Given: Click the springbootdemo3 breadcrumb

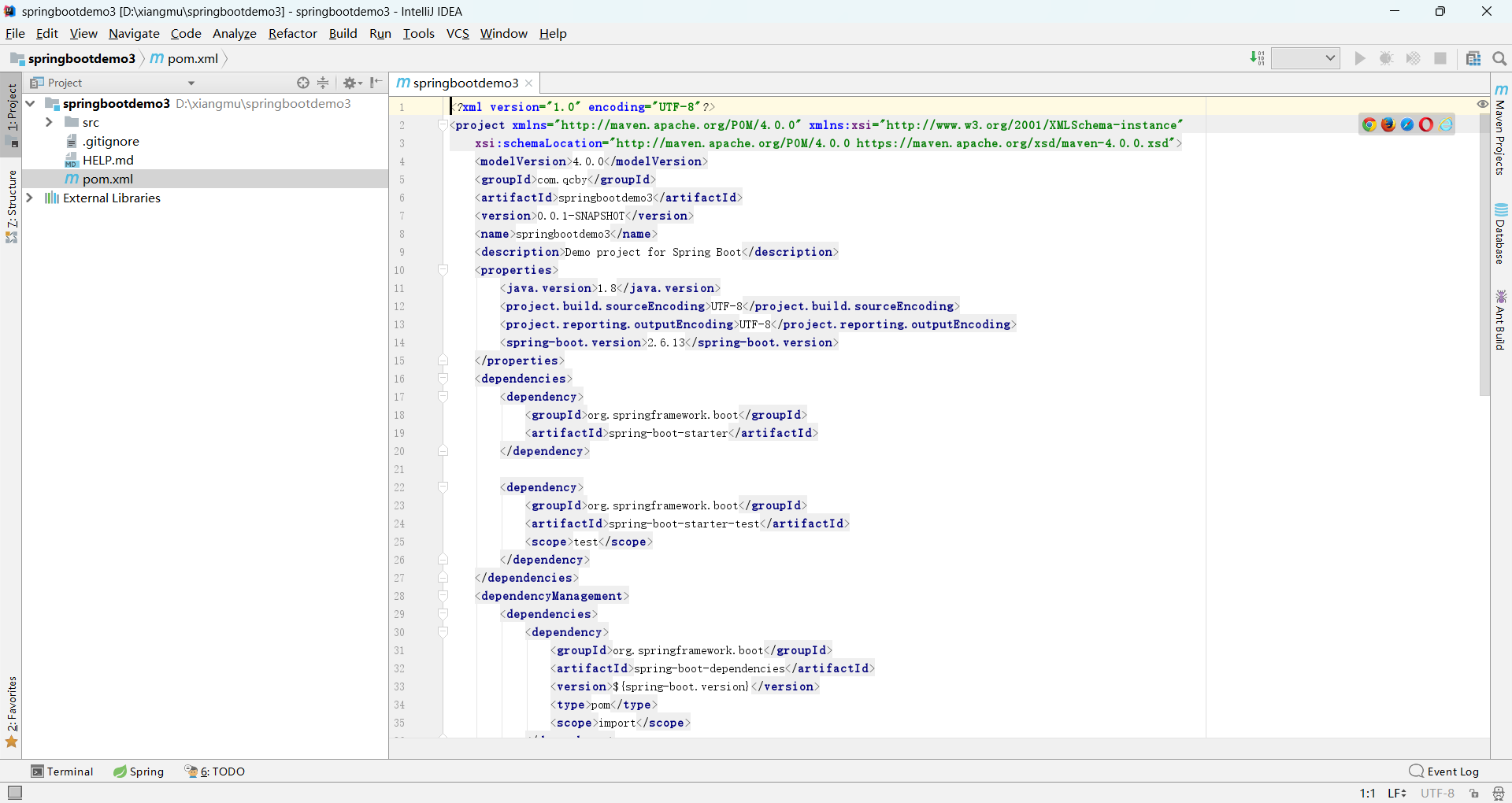Looking at the screenshot, I should pos(73,58).
